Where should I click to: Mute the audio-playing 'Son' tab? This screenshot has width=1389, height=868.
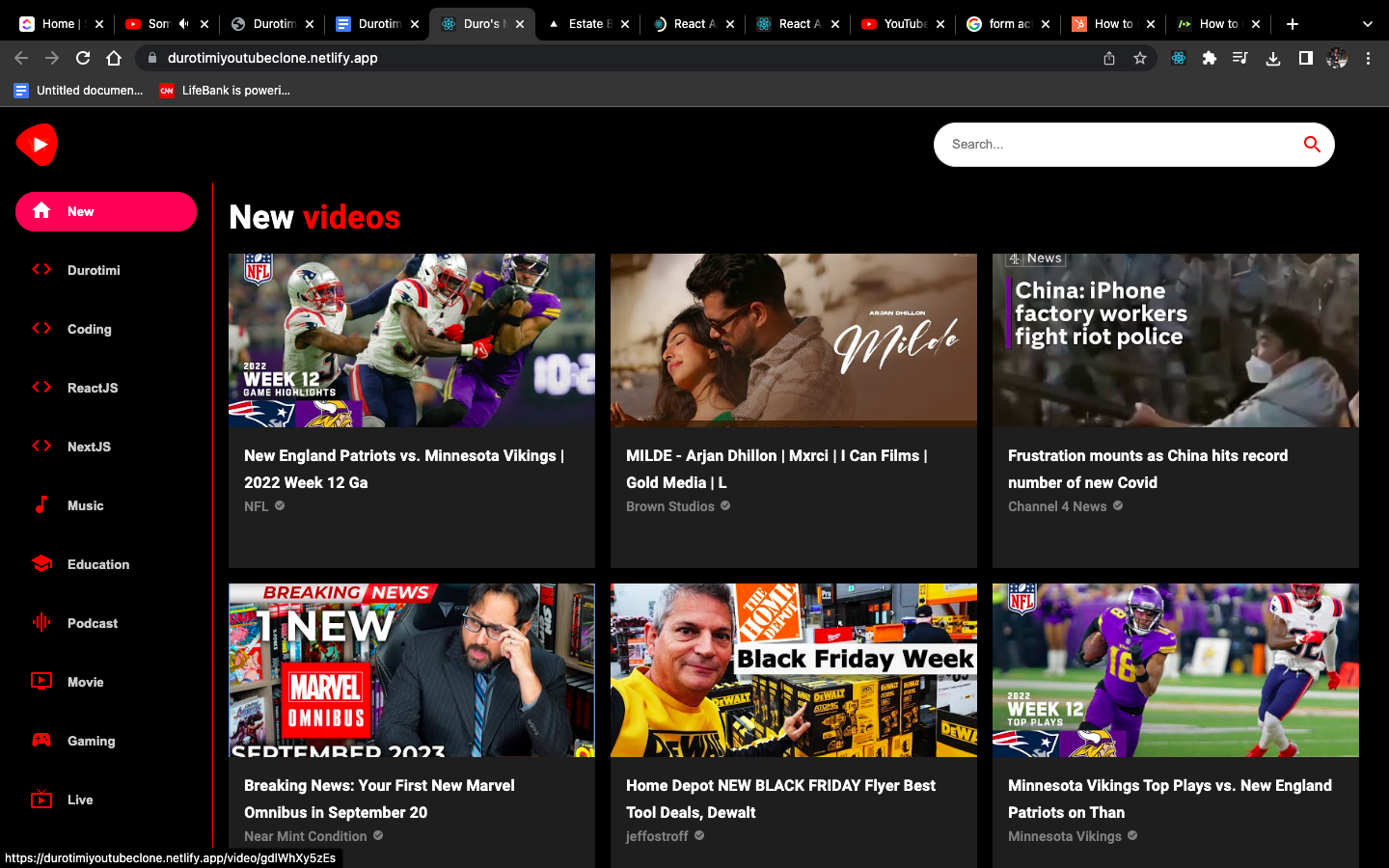[183, 24]
